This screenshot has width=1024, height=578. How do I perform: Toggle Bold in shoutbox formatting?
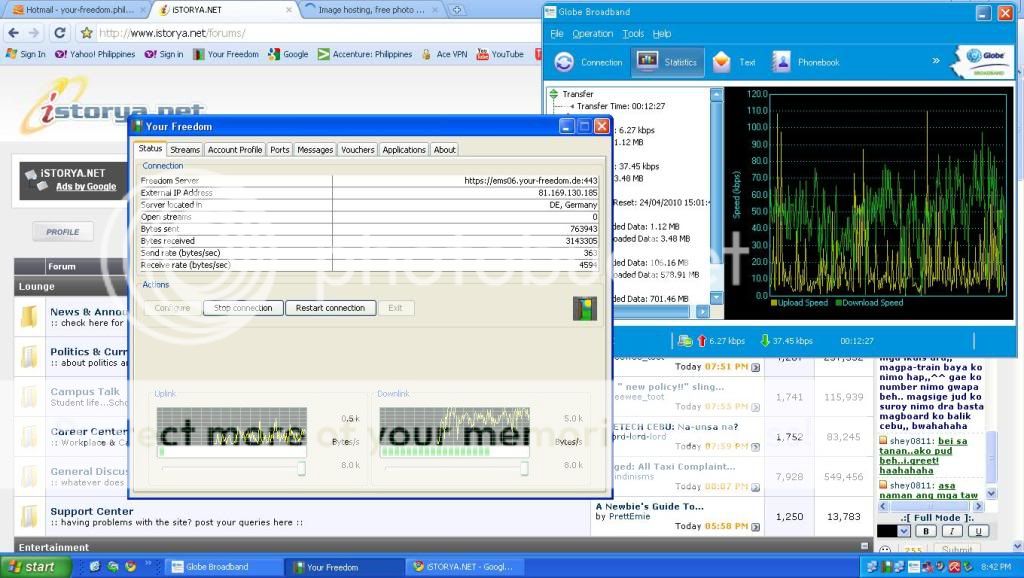pyautogui.click(x=926, y=531)
